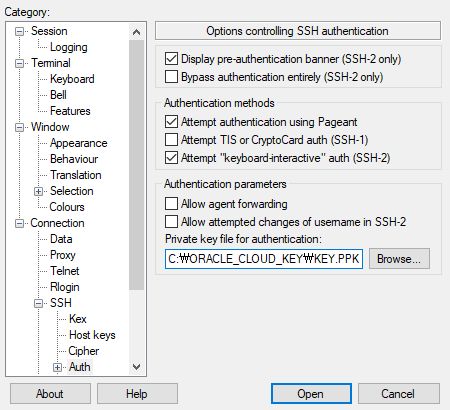This screenshot has width=450, height=410.
Task: Collapse the Window tree node
Action: [20, 127]
